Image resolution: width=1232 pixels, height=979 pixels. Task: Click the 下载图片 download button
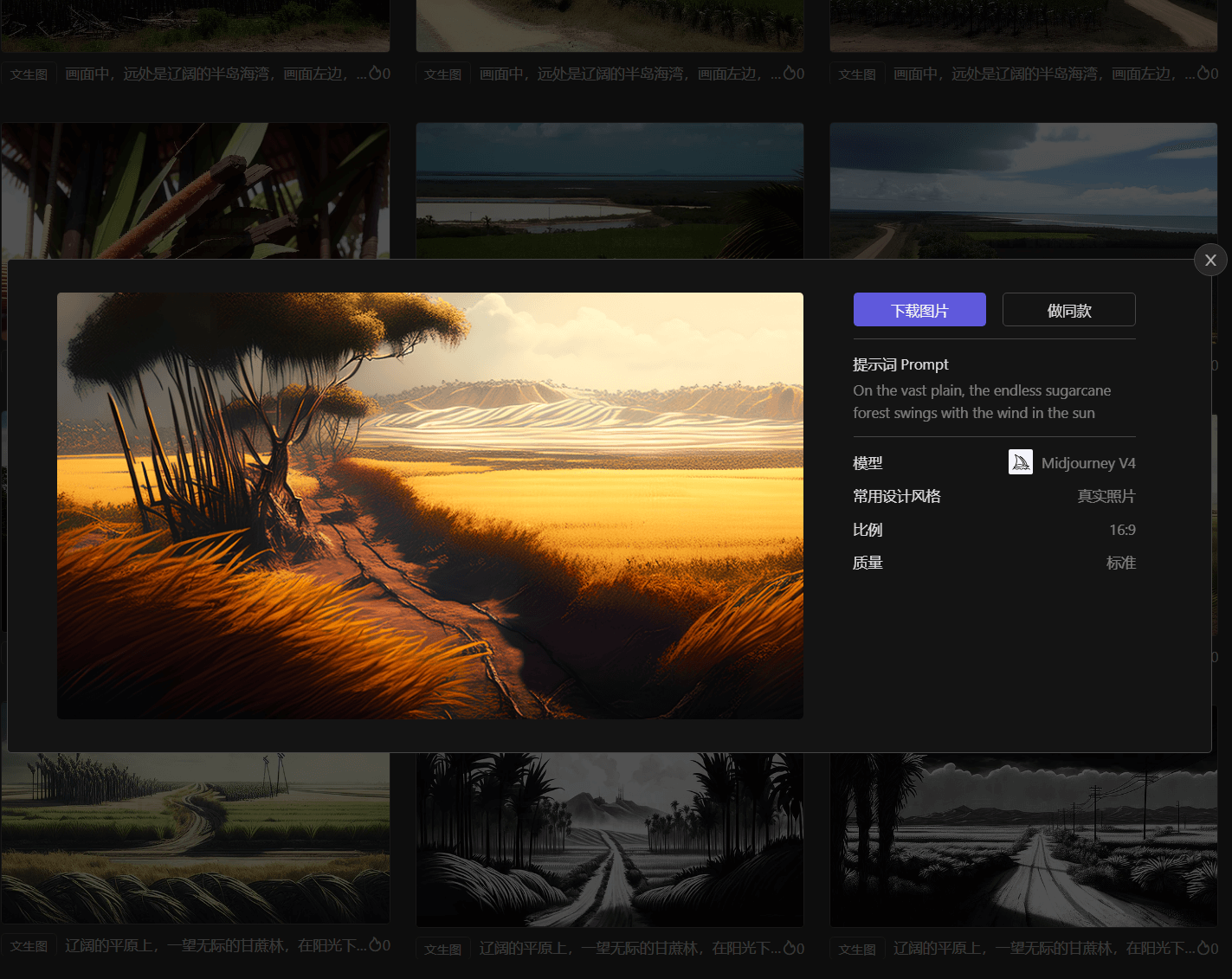pos(919,310)
